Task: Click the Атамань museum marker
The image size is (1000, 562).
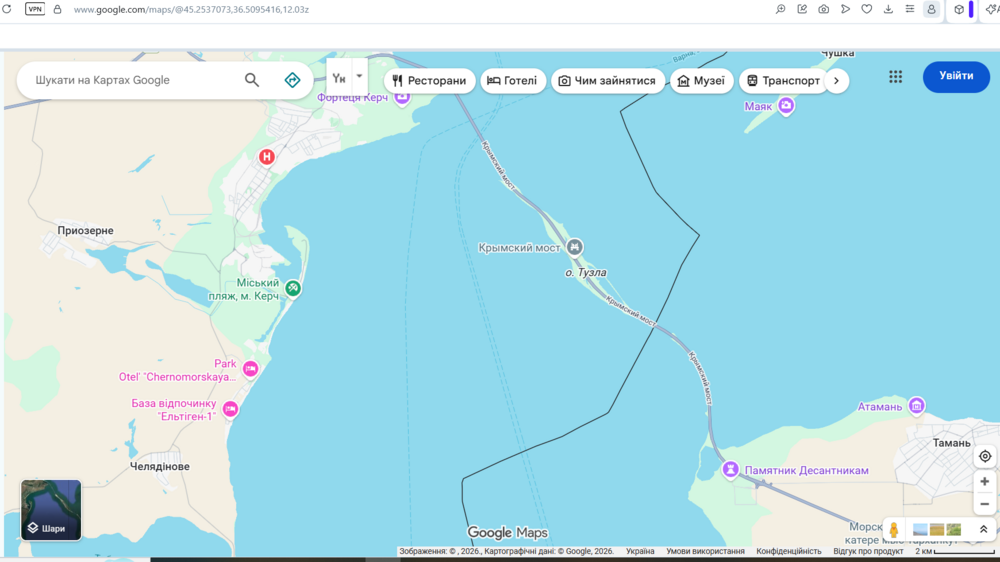Action: pos(916,405)
